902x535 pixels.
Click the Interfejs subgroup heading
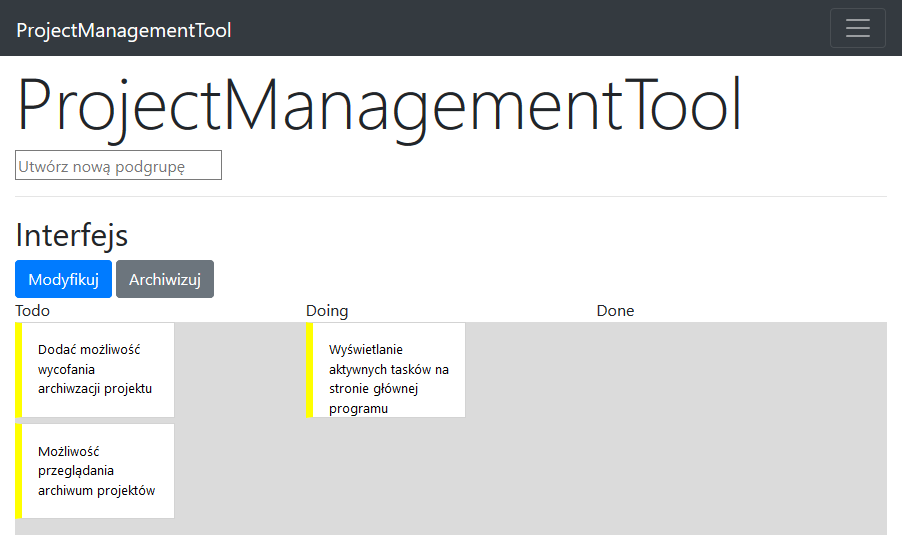(x=72, y=236)
